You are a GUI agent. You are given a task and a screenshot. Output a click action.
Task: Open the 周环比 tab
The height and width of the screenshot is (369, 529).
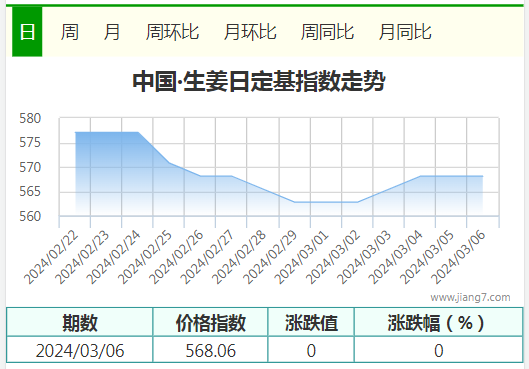click(x=172, y=32)
